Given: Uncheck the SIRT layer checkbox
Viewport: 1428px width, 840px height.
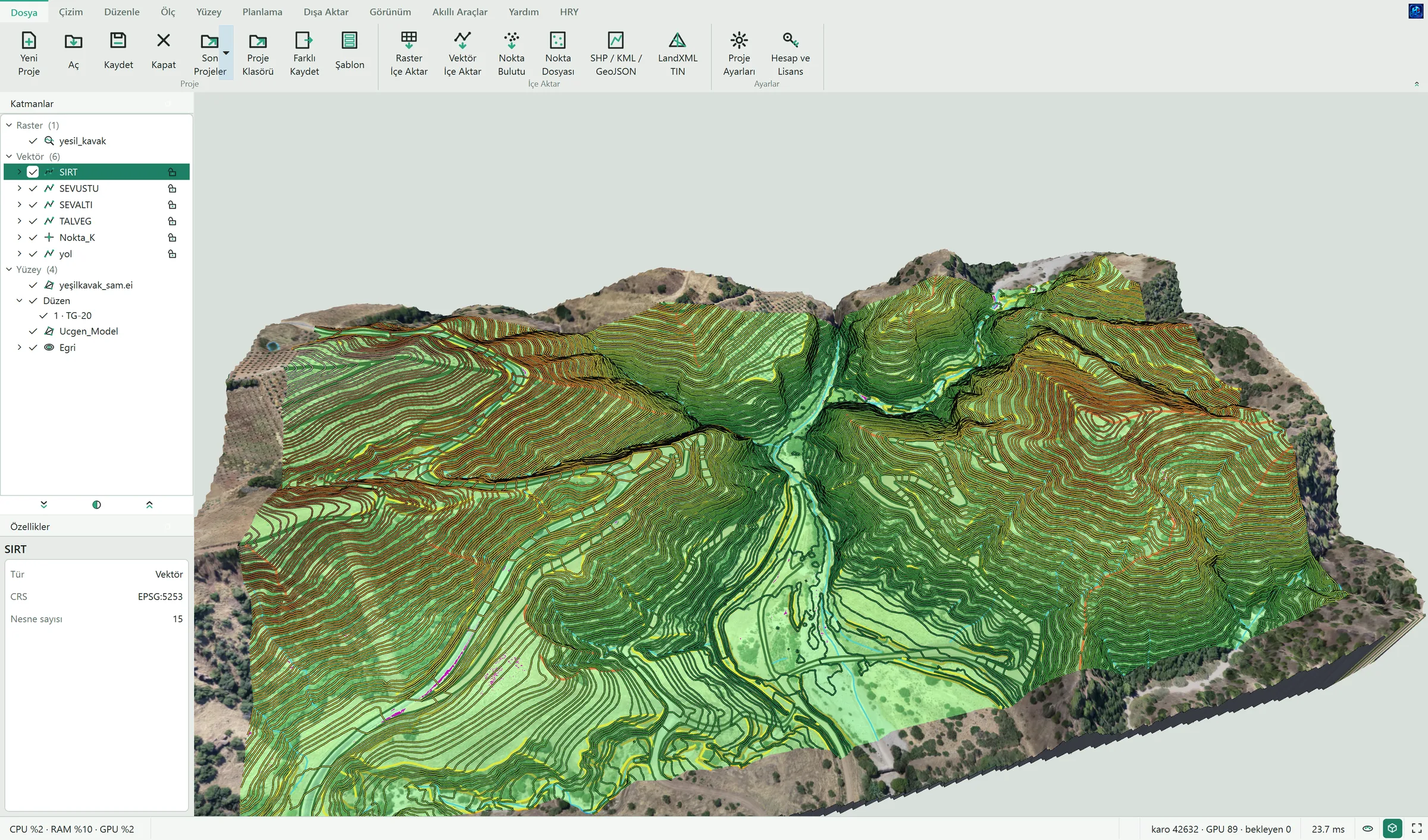Looking at the screenshot, I should [x=33, y=172].
